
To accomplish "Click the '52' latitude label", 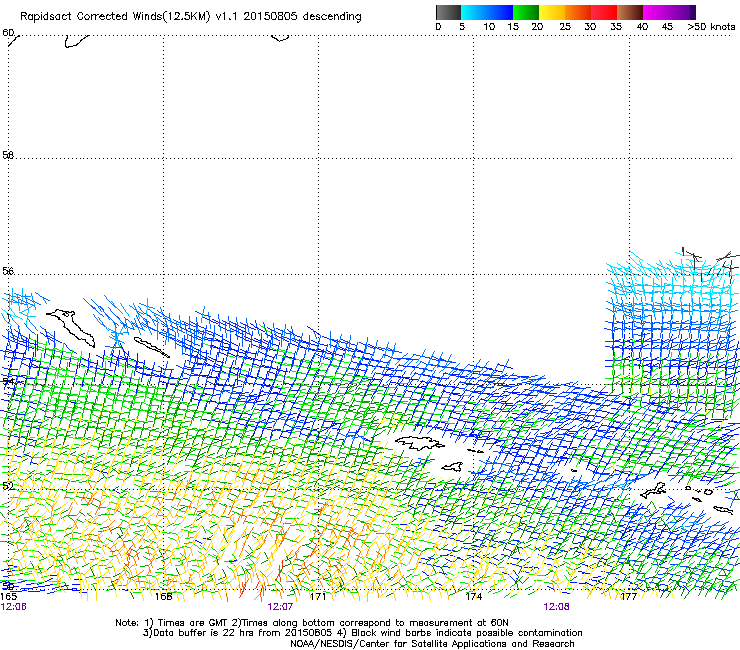I will pos(8,486).
